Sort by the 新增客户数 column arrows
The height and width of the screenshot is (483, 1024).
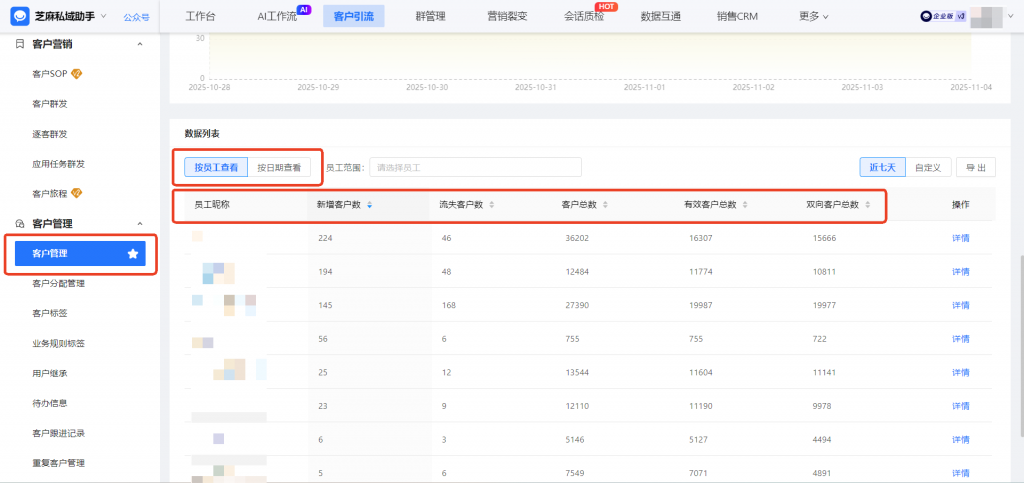click(x=370, y=205)
